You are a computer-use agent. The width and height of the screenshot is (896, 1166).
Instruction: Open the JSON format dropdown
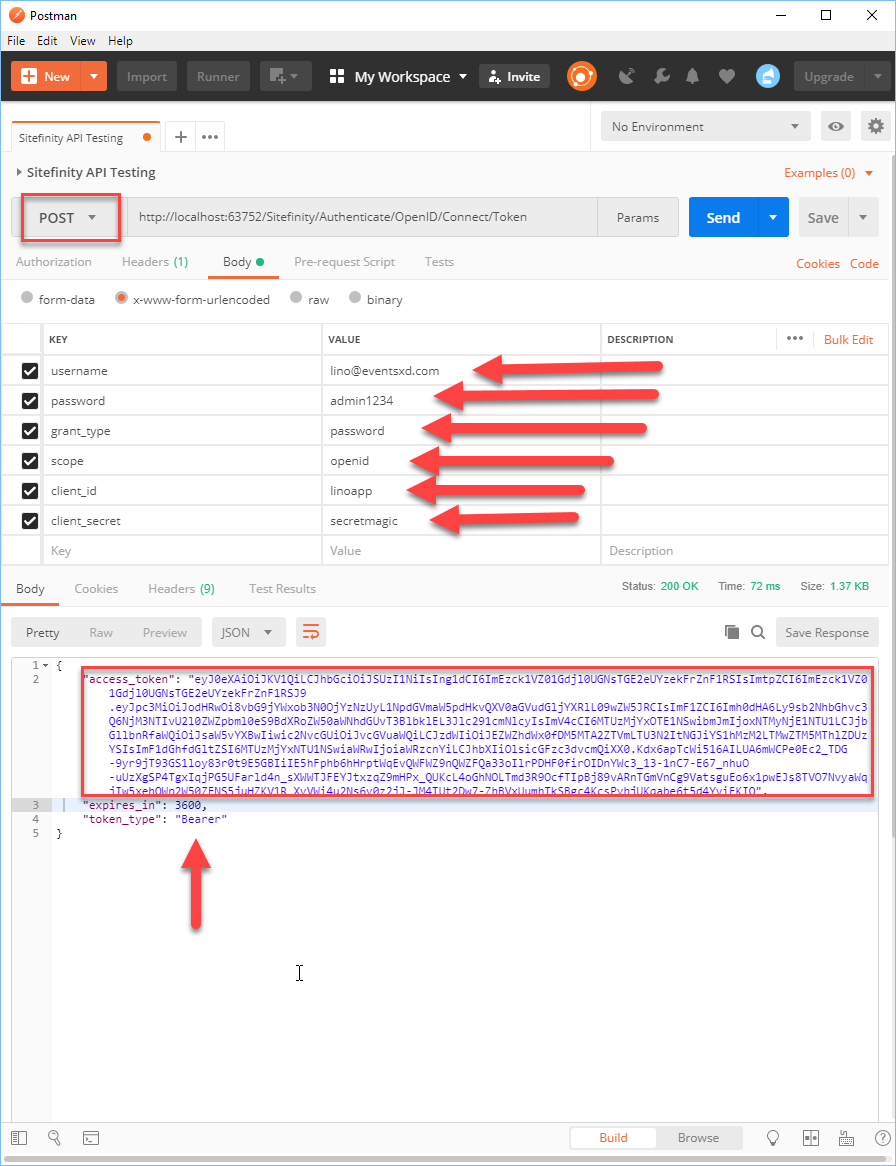[x=248, y=632]
